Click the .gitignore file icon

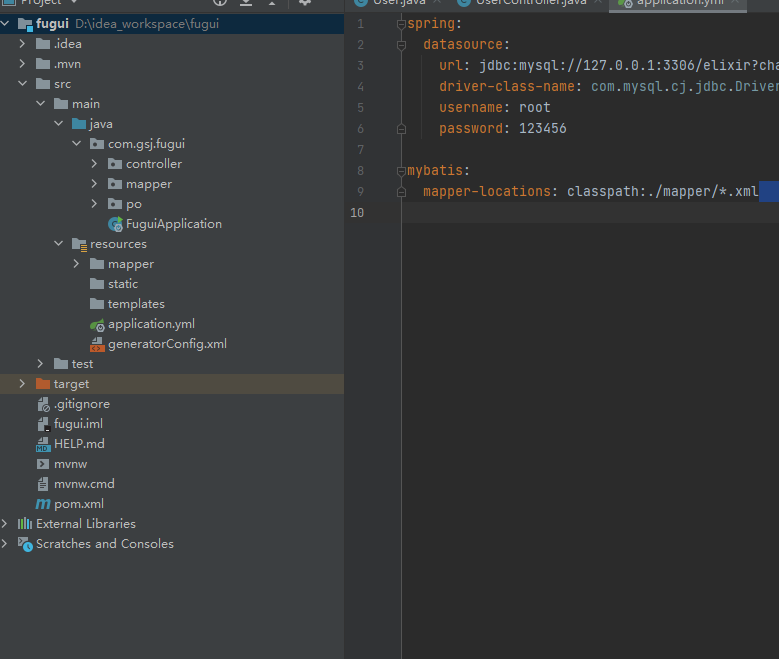point(43,404)
